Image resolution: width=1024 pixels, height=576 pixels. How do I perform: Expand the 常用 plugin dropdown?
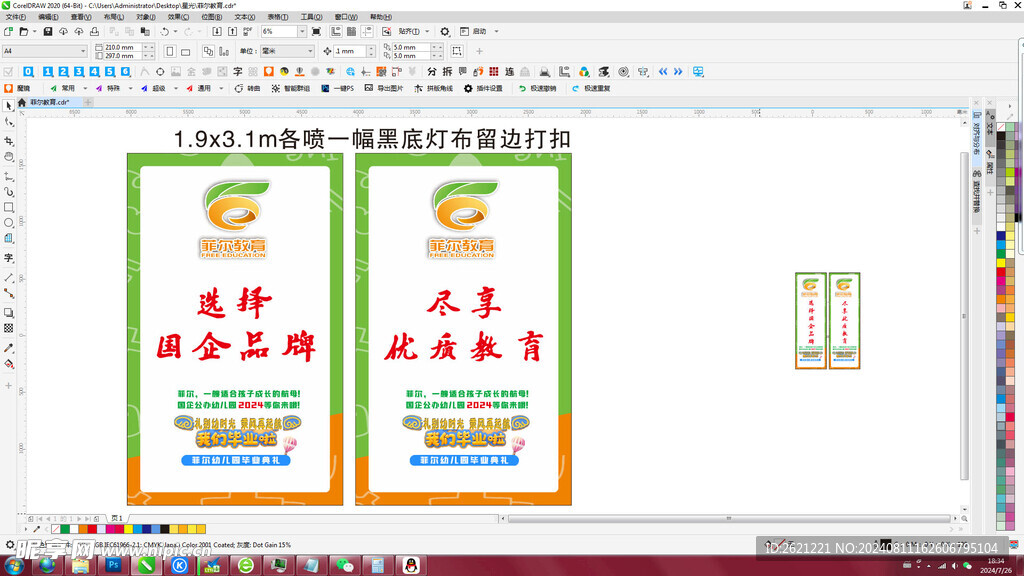86,88
